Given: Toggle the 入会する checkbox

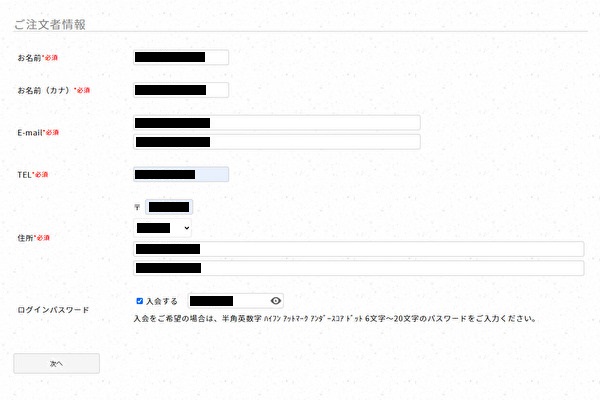Looking at the screenshot, I should tap(140, 301).
